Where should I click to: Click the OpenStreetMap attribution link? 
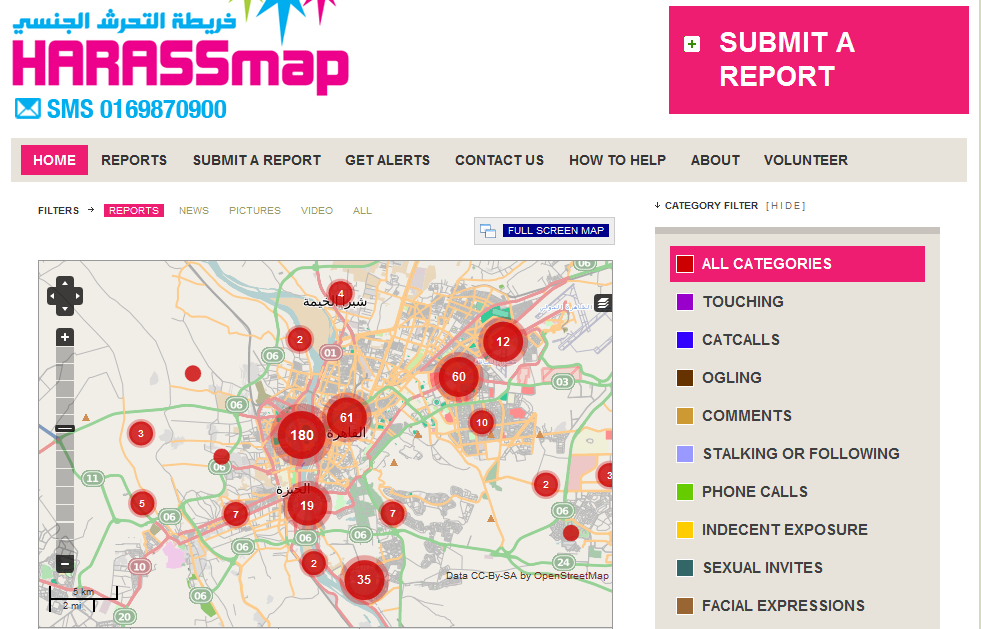point(571,576)
